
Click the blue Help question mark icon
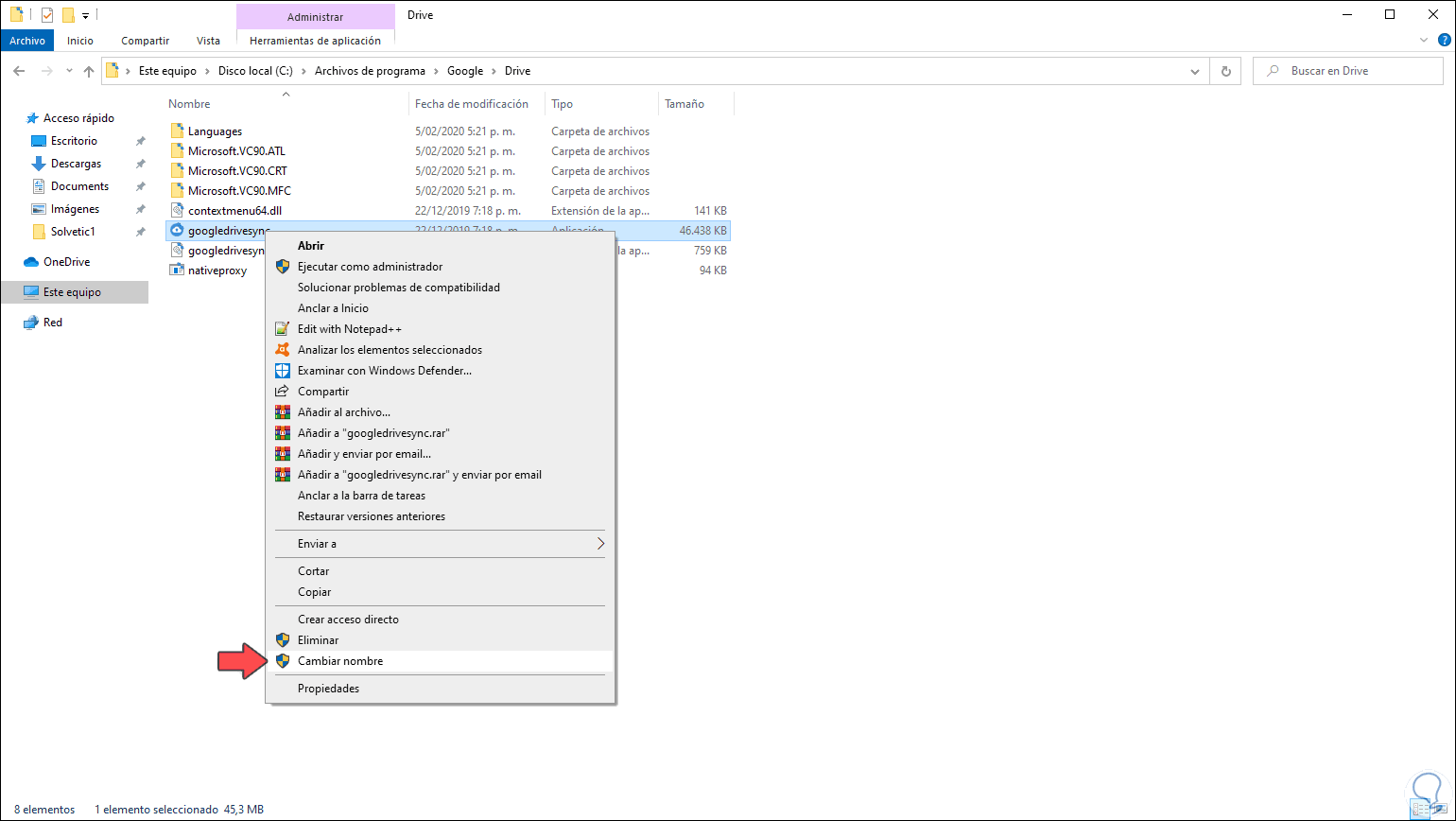click(x=1444, y=41)
